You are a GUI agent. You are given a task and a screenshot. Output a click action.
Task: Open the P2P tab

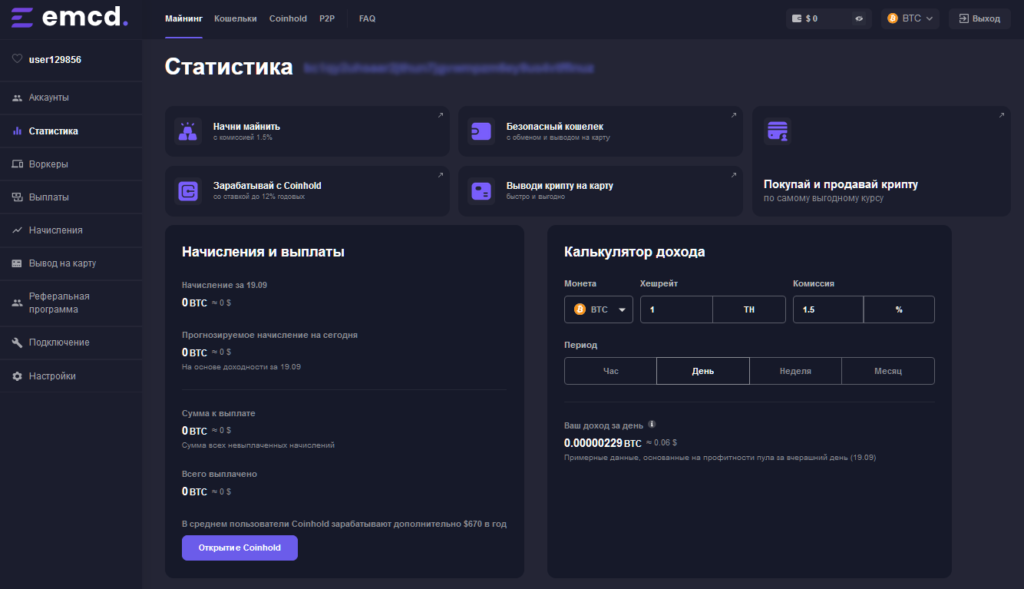click(327, 18)
